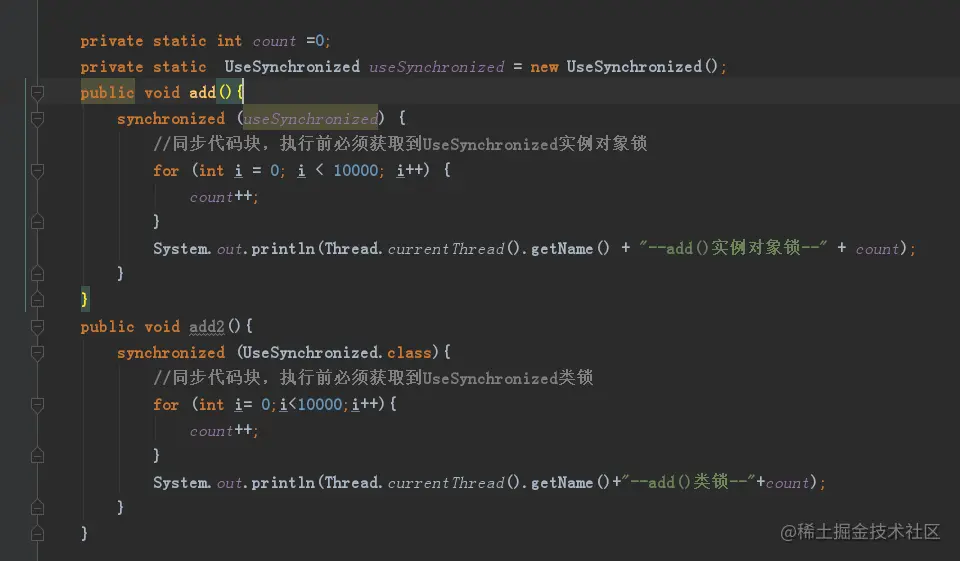Click fold-end marker closing add2()'s for loop

pos(37,456)
